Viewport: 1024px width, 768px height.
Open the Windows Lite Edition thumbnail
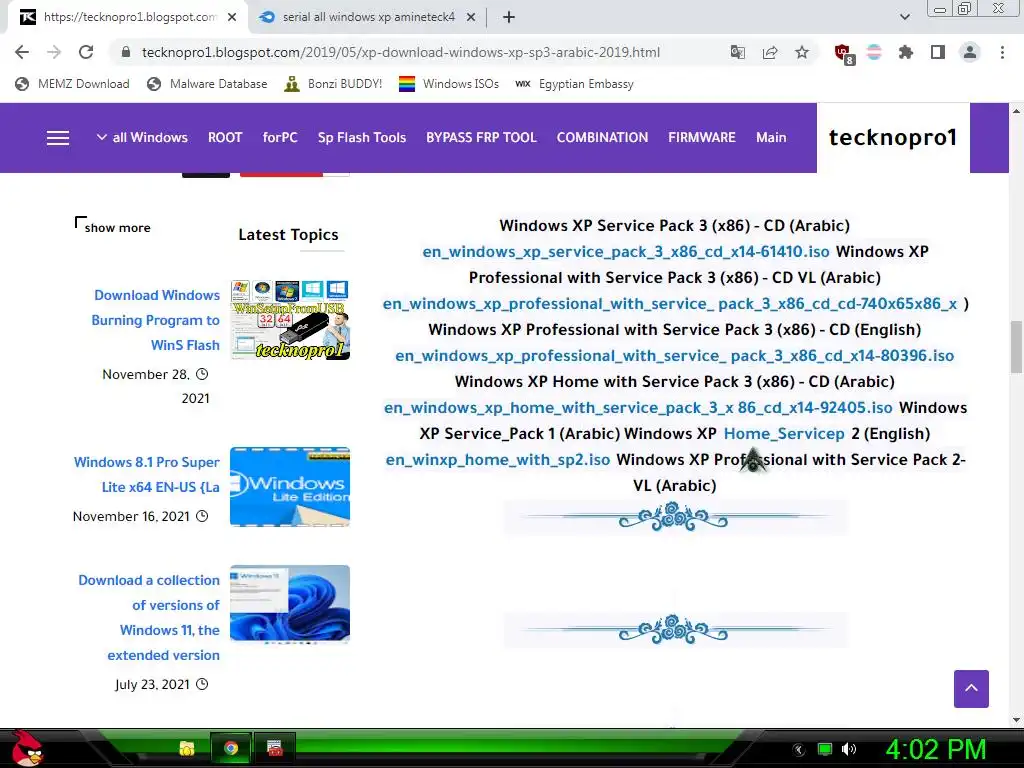click(290, 487)
